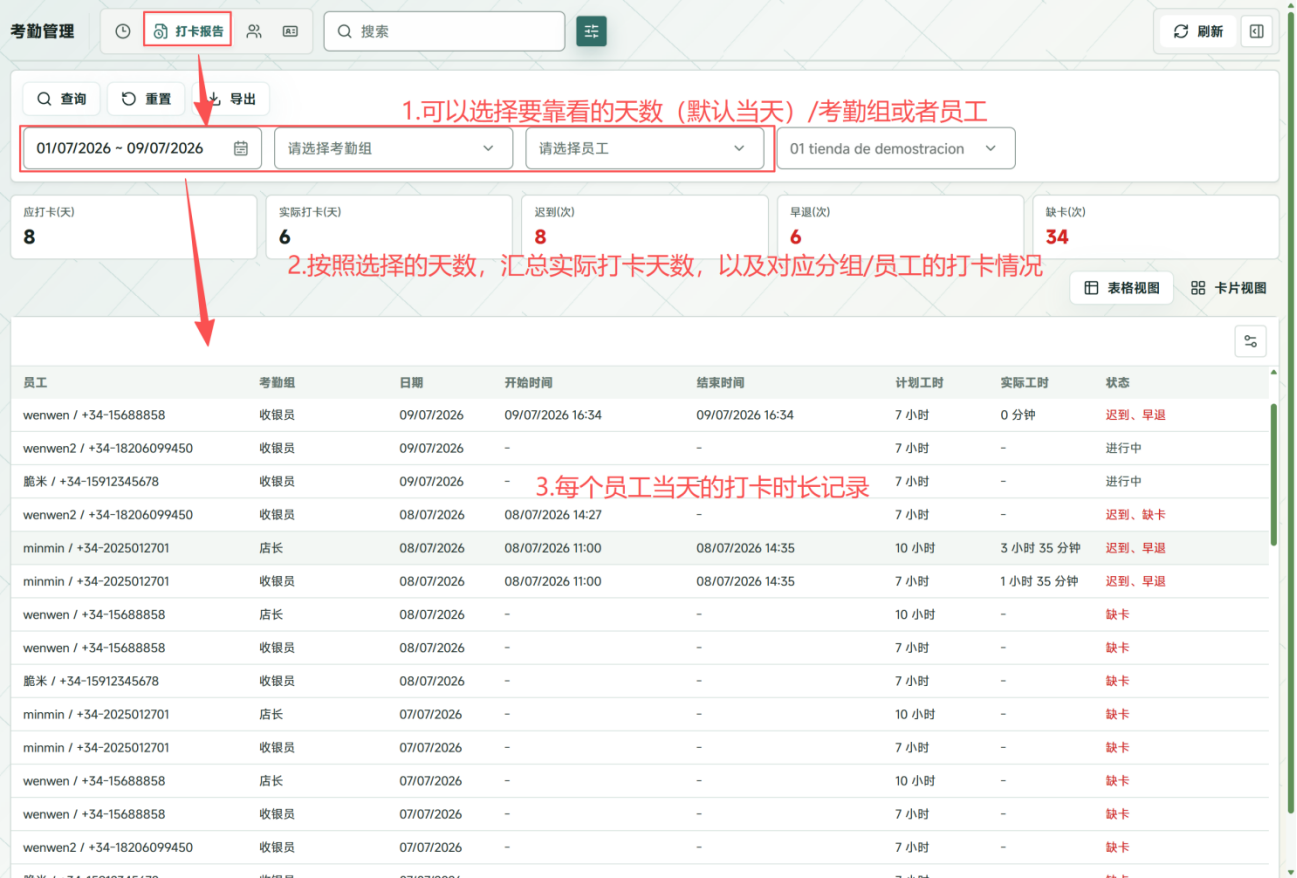Open the clock attendance tab icon
Screen dimensions: 1297x878
(x=123, y=31)
